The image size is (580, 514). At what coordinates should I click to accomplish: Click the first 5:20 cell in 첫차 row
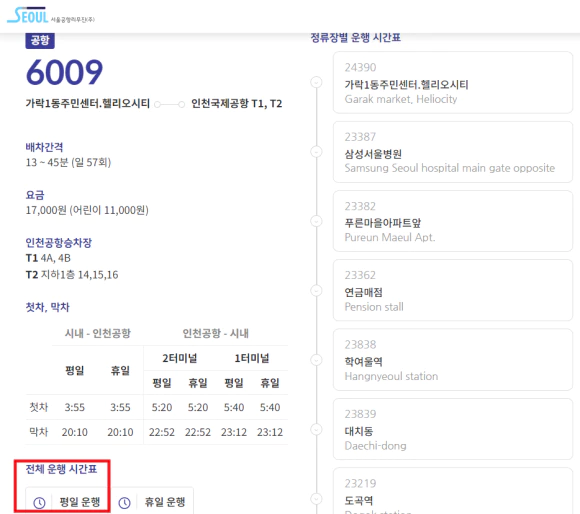(162, 407)
